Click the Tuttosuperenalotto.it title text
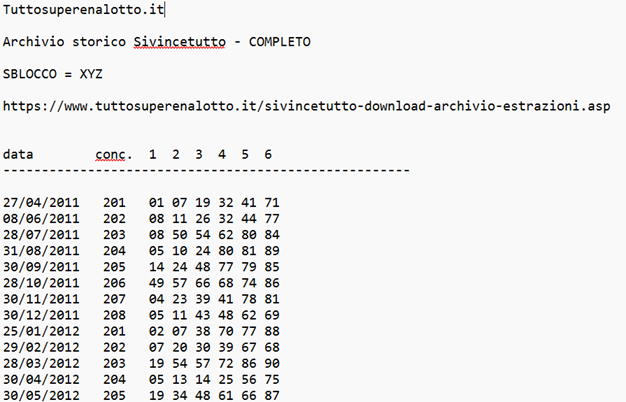Viewport: 626px width, 402px height. point(84,11)
